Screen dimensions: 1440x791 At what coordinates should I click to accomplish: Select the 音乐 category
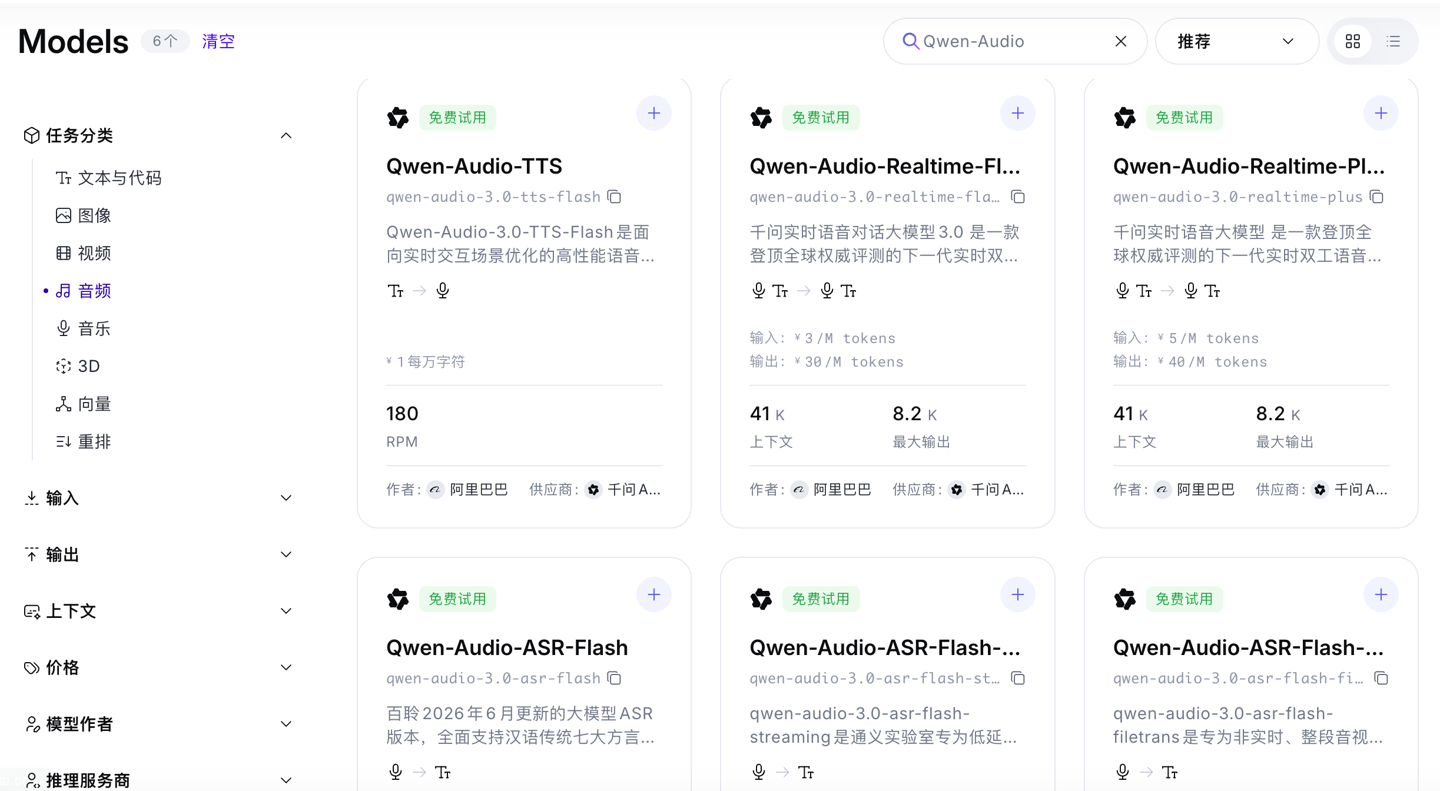84,328
